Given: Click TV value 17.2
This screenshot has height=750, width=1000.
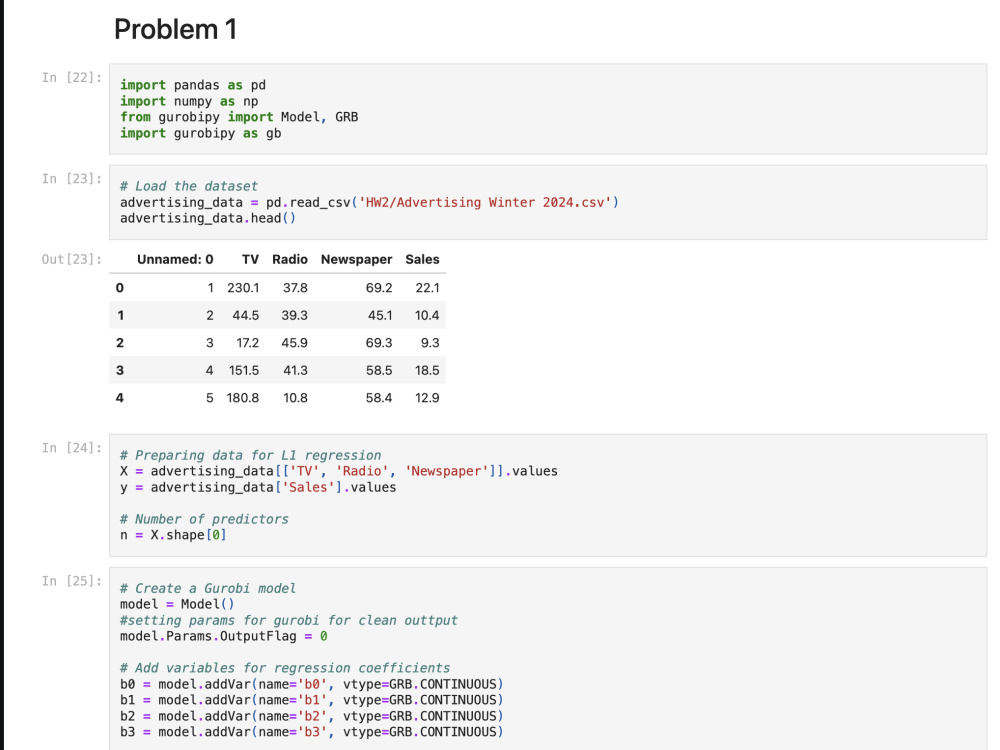Looking at the screenshot, I should coord(247,342).
